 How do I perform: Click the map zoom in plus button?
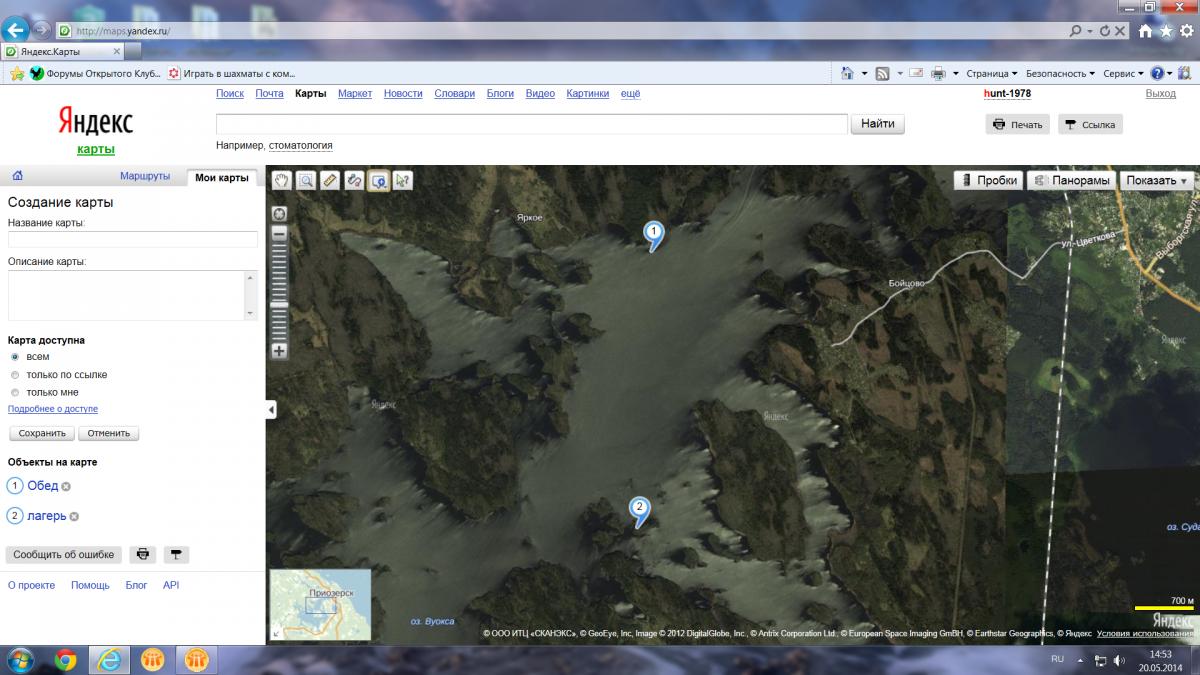(x=279, y=351)
